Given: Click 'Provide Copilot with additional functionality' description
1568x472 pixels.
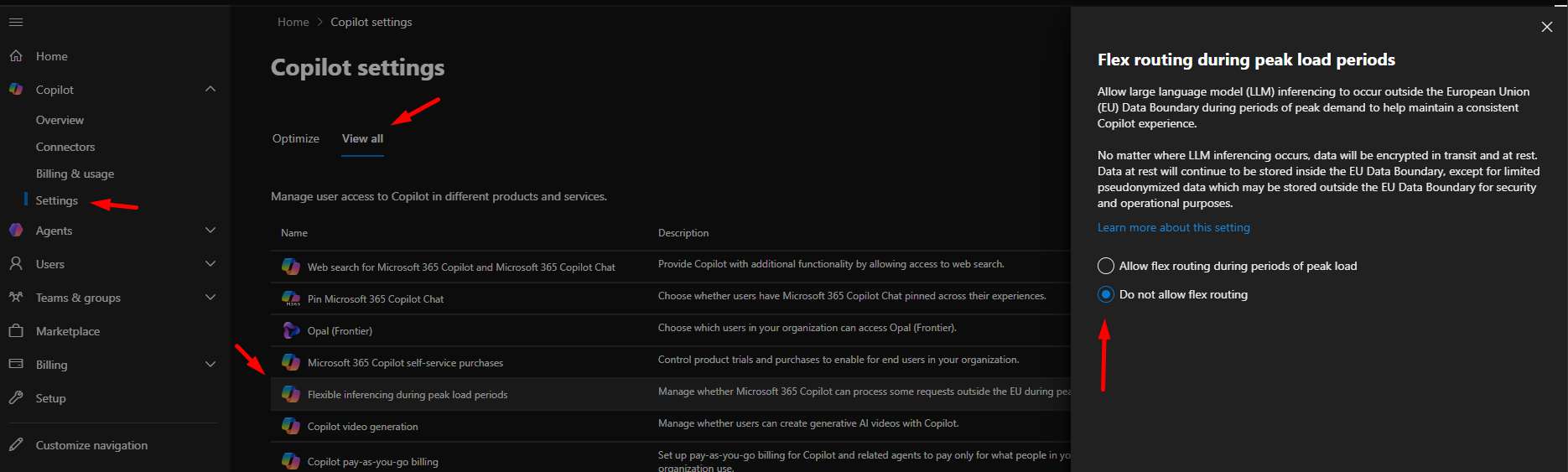Looking at the screenshot, I should point(831,264).
